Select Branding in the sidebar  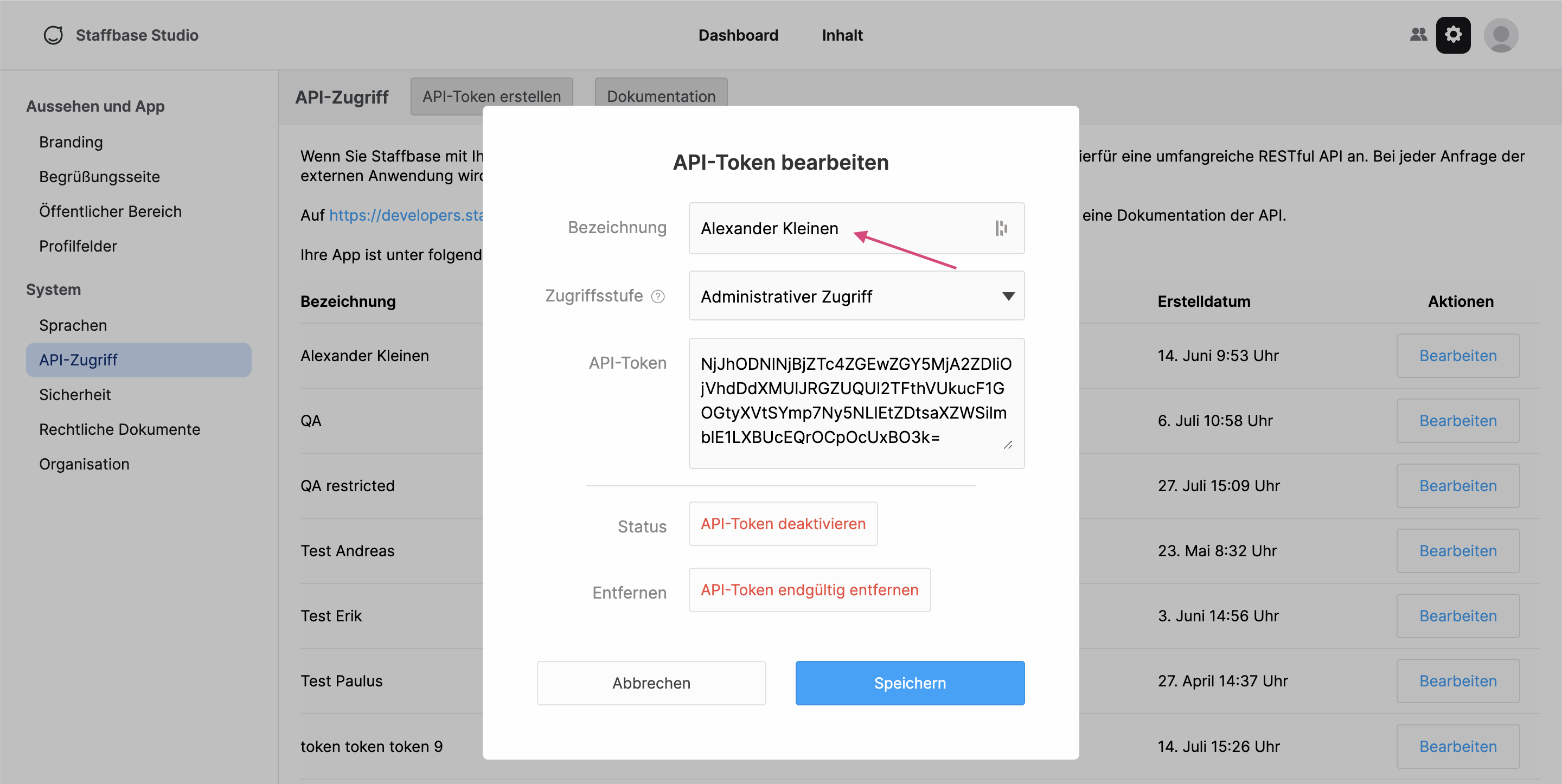coord(71,142)
